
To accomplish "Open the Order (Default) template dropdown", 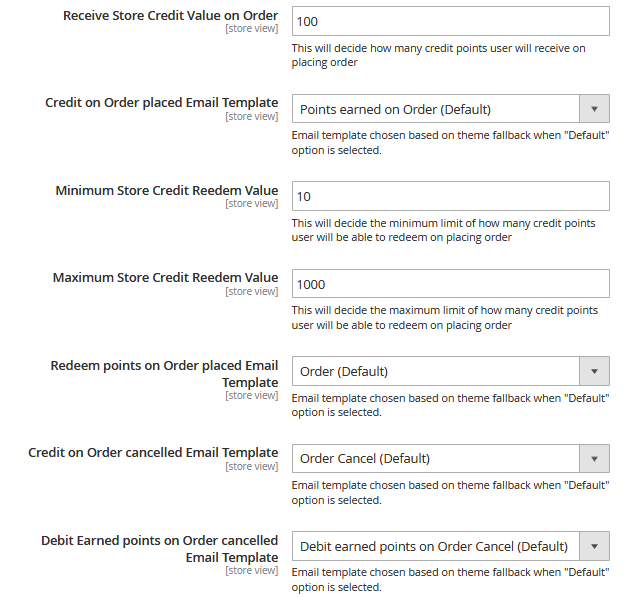I will pyautogui.click(x=436, y=371).
